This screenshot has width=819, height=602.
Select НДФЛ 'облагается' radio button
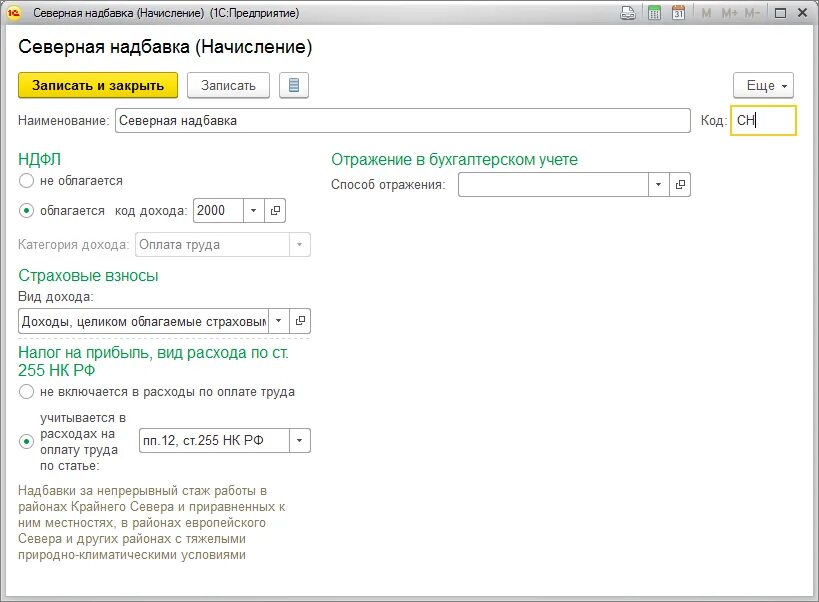[x=26, y=211]
